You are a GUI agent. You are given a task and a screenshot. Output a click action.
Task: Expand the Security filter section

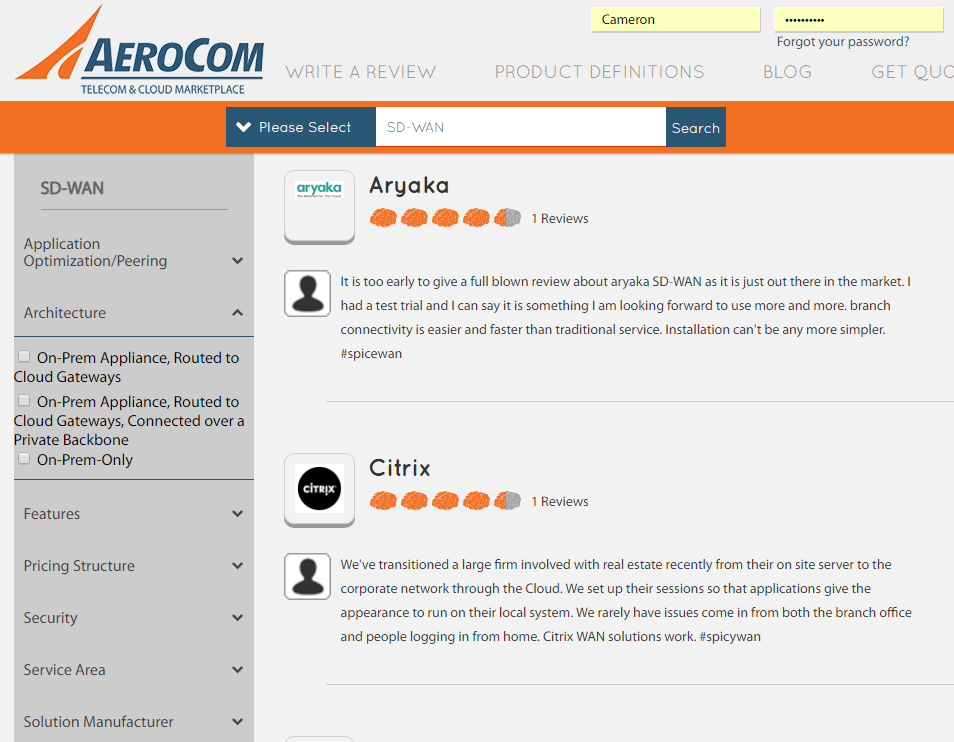(134, 618)
